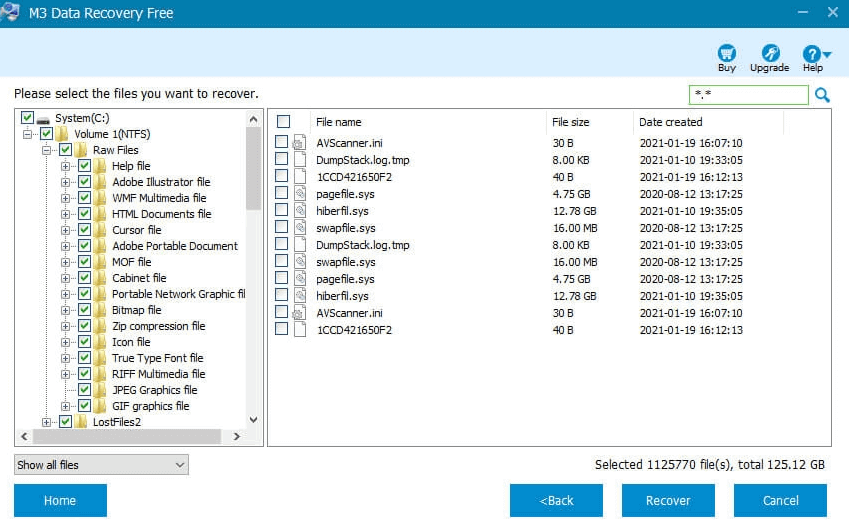Toggle the select-all checkbox in file list header
Screen dimensions: 849x529
283,122
